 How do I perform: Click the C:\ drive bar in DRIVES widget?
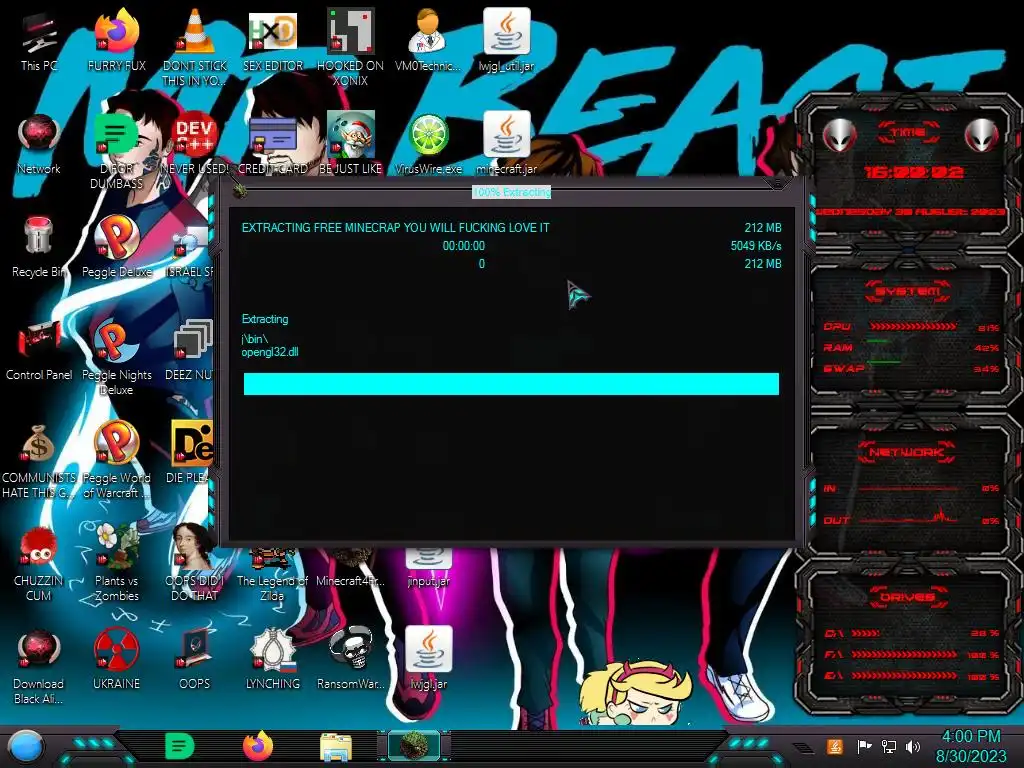click(866, 633)
